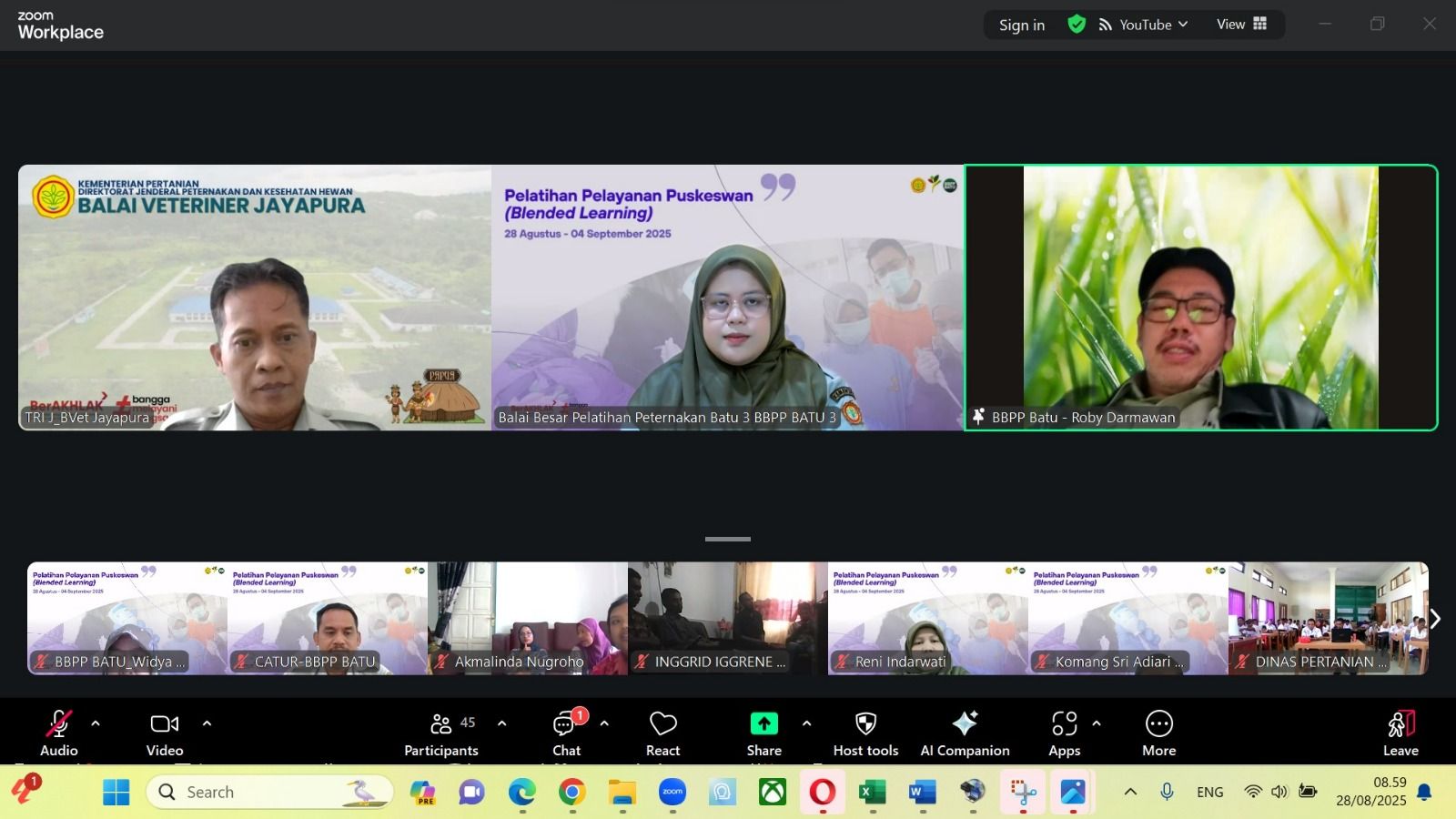1456x819 pixels.
Task: Expand the Apps options arrow
Action: point(1097,723)
